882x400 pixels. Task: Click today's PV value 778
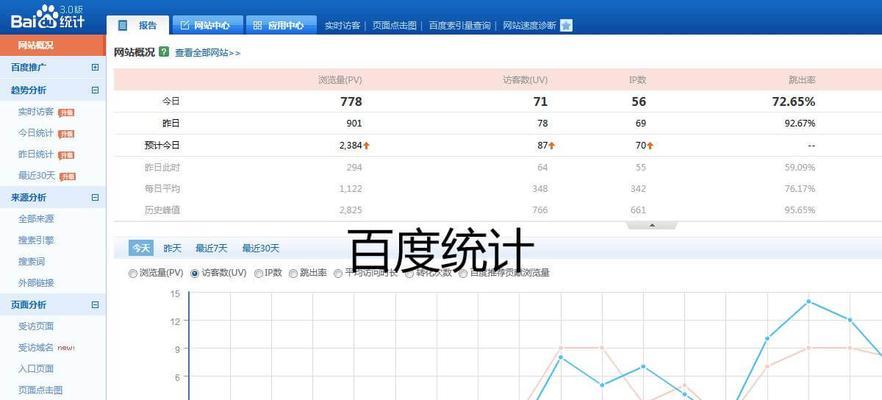tap(351, 102)
